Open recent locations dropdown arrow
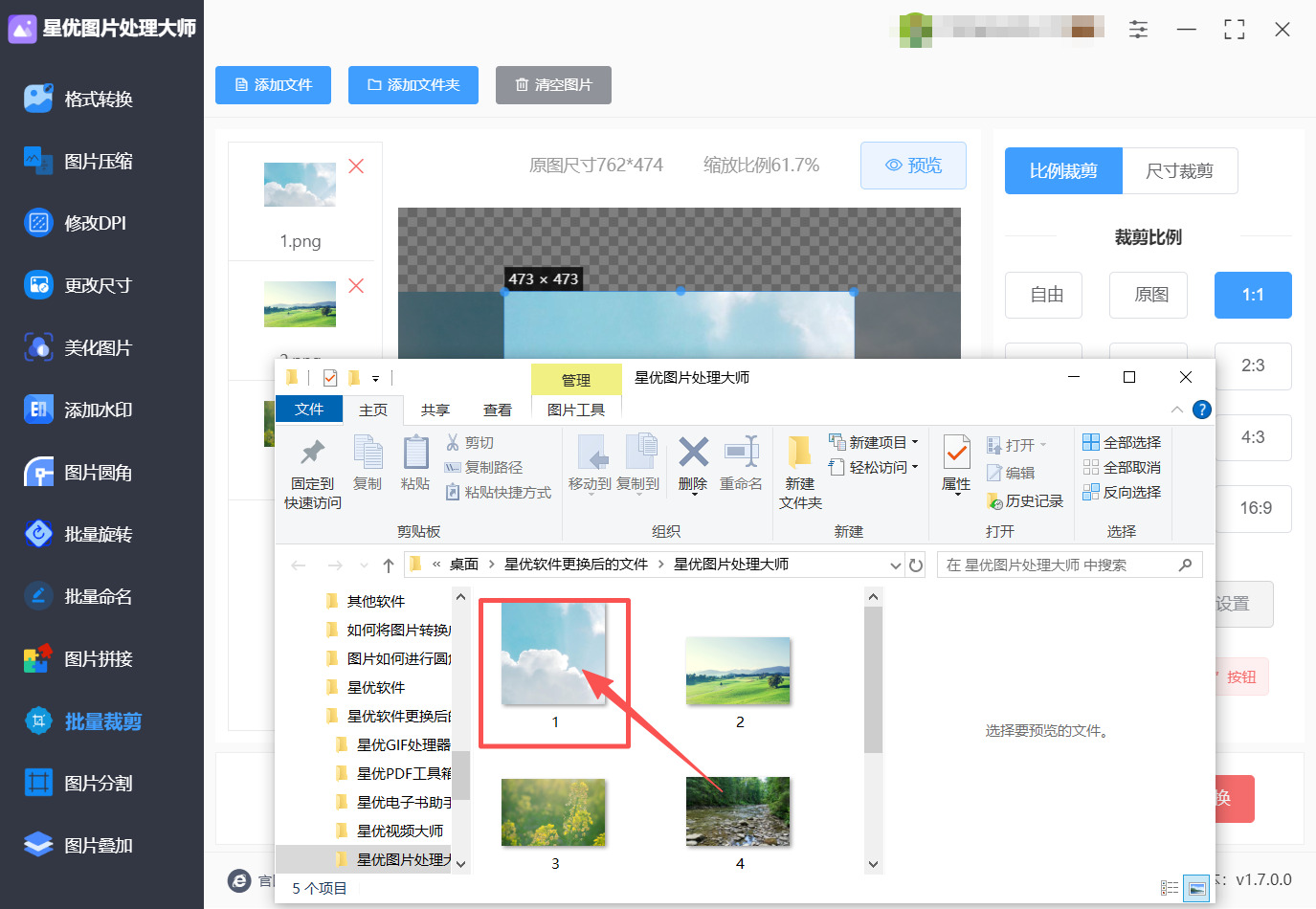This screenshot has width=1316, height=909. click(364, 565)
